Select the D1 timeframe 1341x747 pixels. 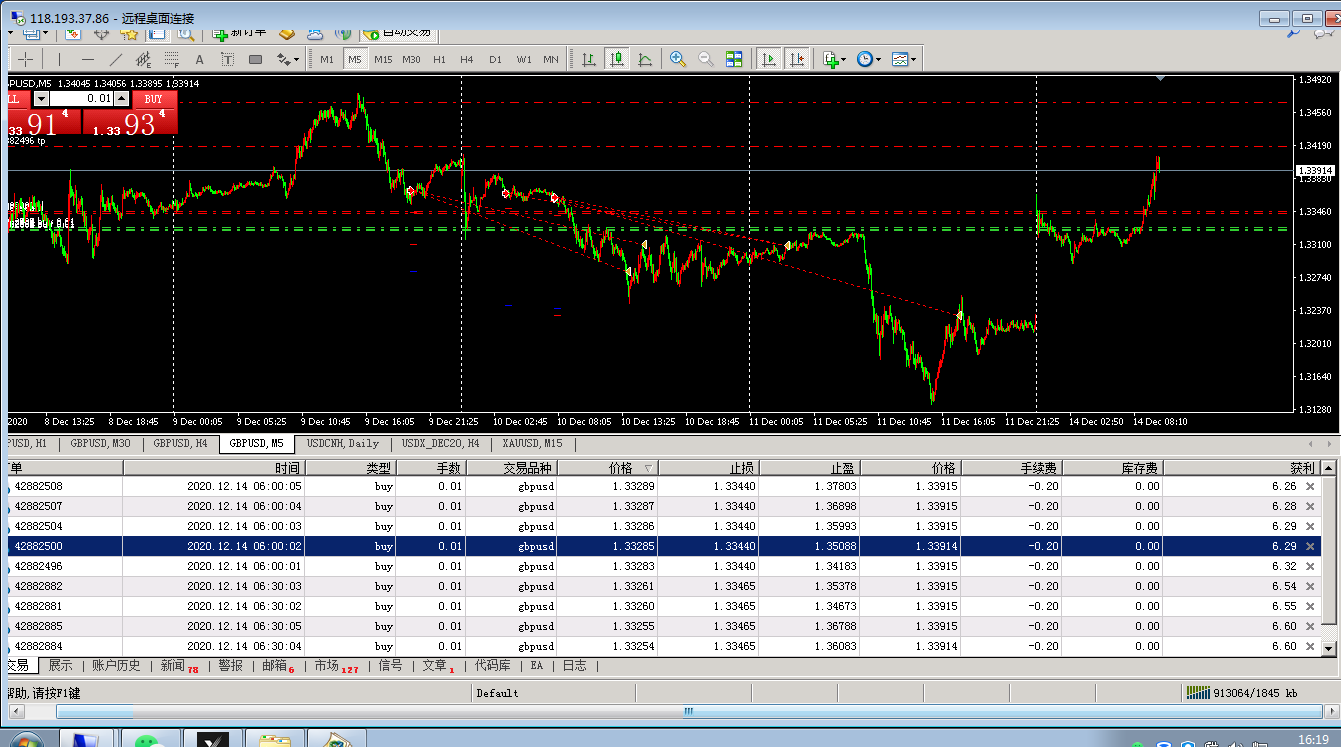click(x=495, y=59)
